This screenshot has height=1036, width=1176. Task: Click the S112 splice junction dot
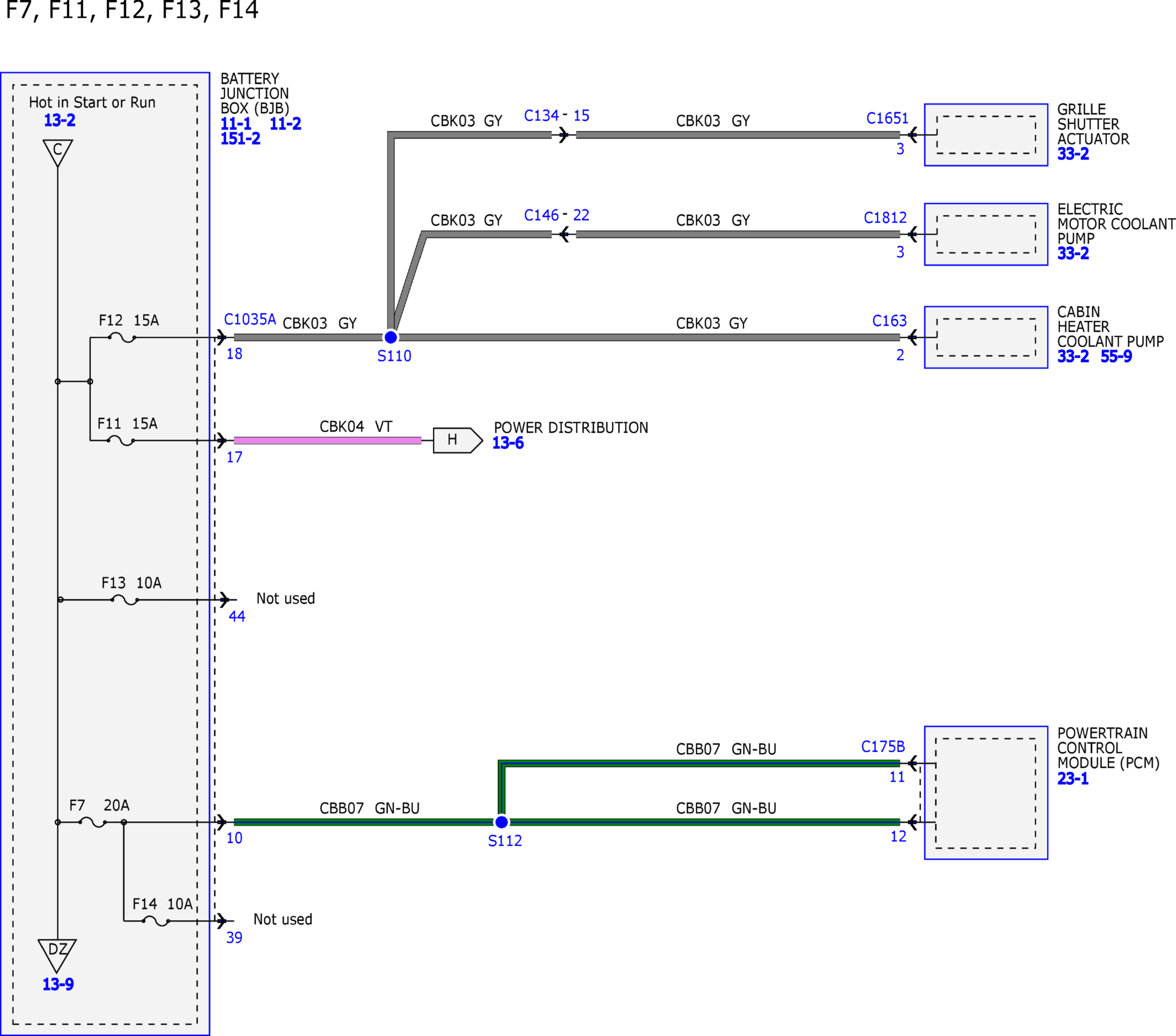[502, 822]
